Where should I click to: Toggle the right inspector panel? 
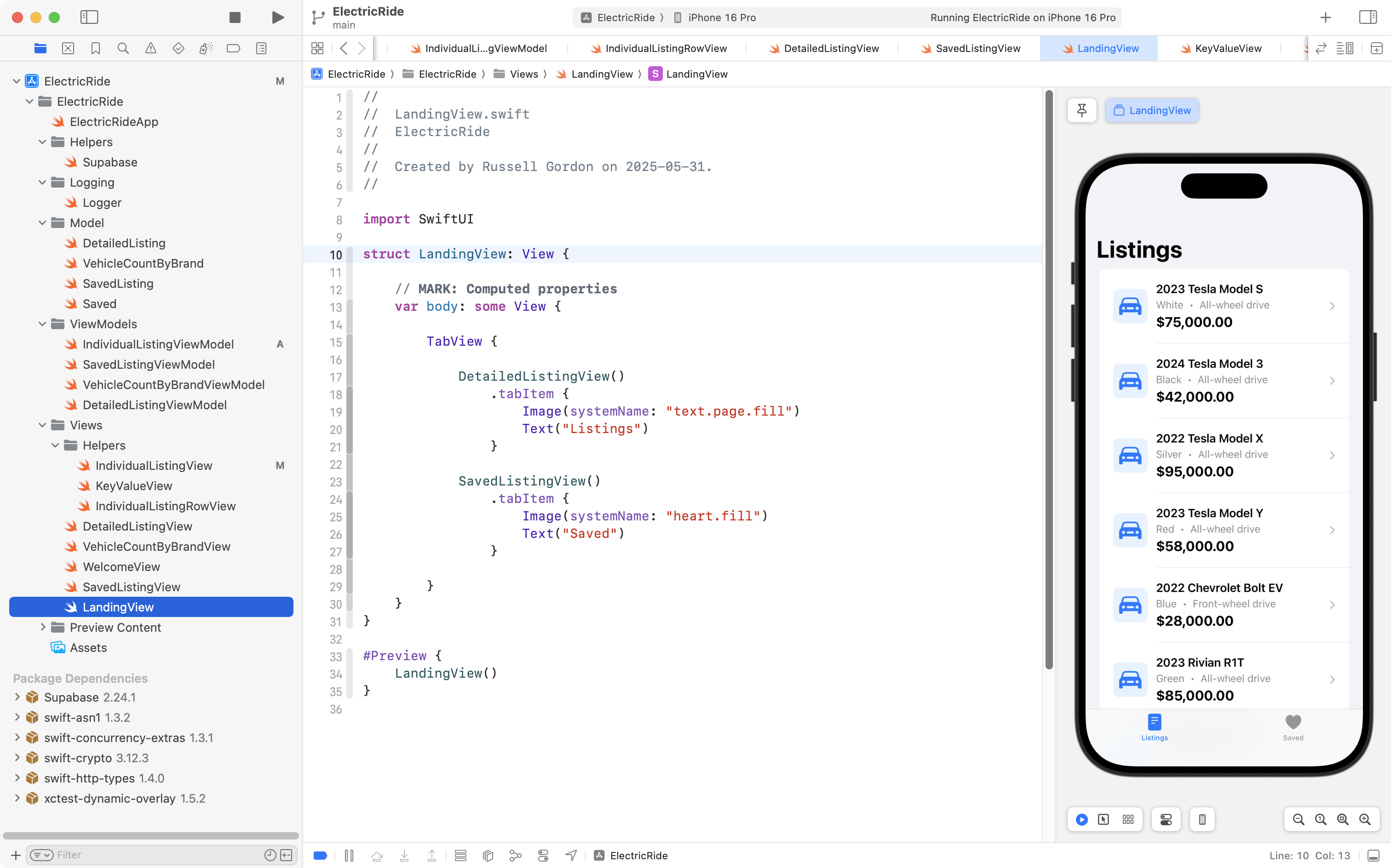[x=1368, y=17]
